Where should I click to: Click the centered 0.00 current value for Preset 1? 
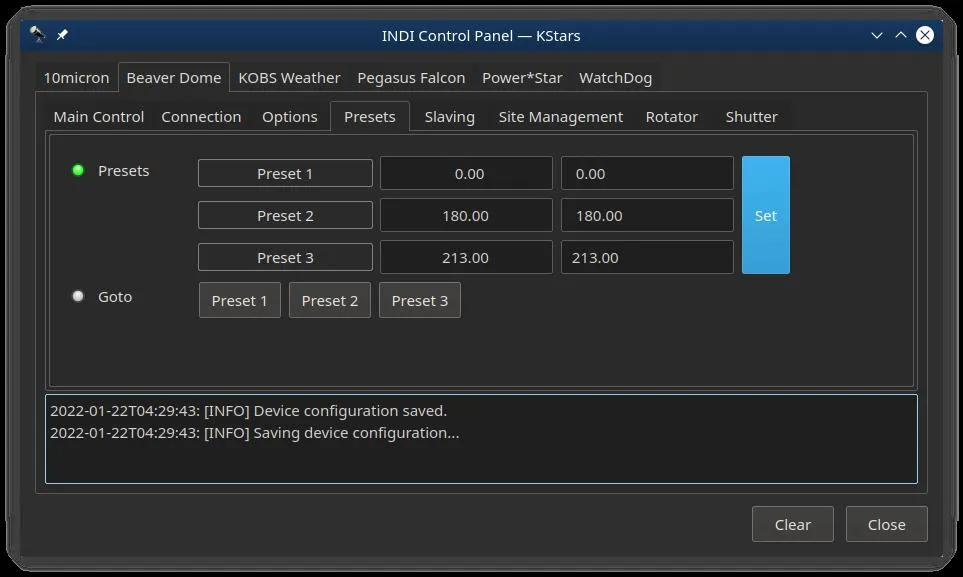[x=466, y=173]
